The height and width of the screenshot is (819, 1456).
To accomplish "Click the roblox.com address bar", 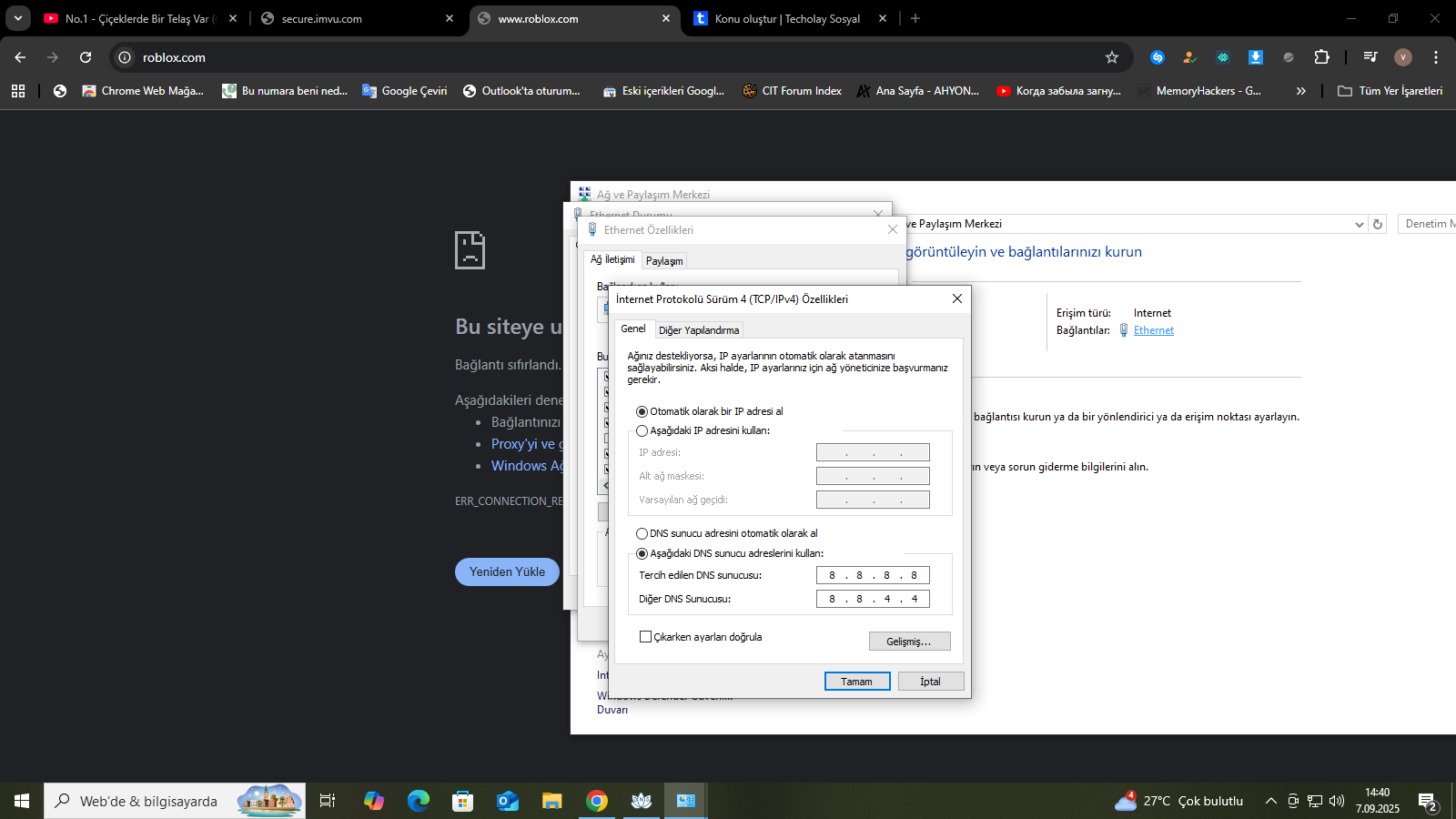I will (x=619, y=57).
